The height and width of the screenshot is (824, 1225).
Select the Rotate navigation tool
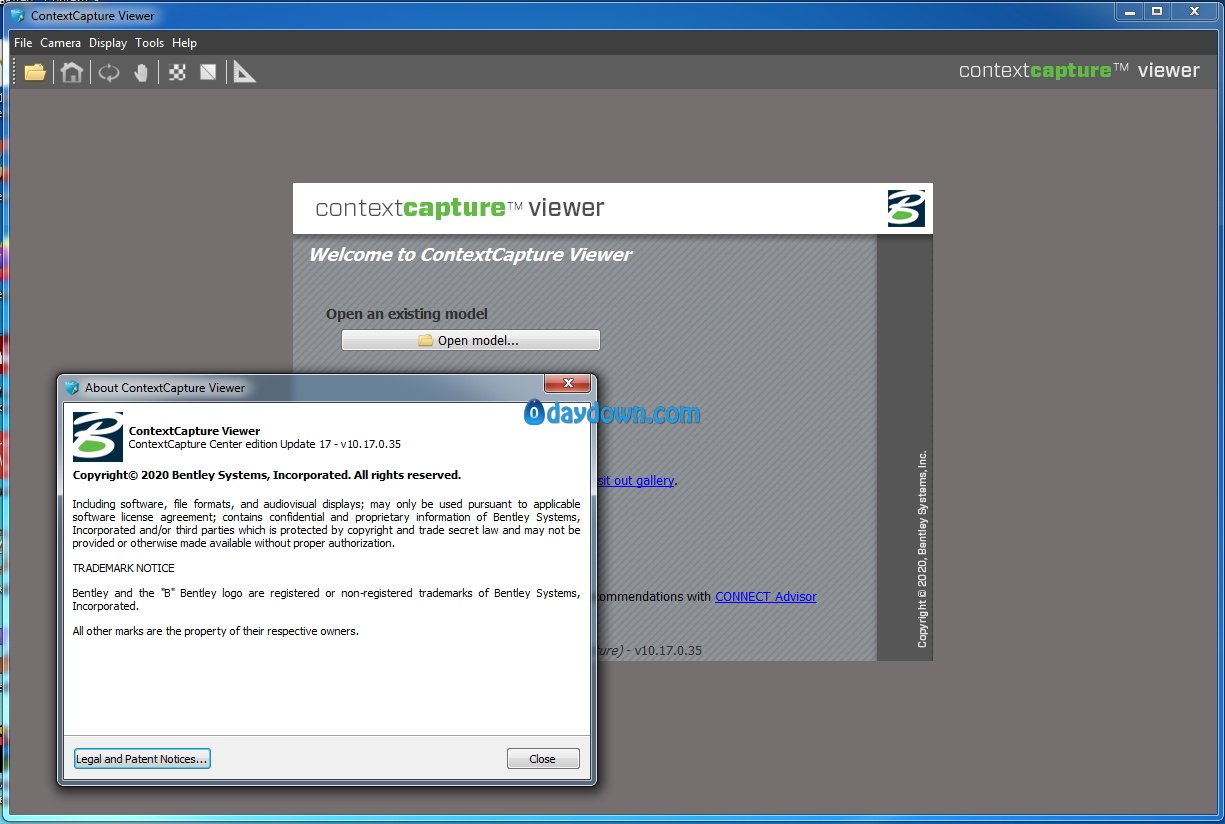pos(109,72)
